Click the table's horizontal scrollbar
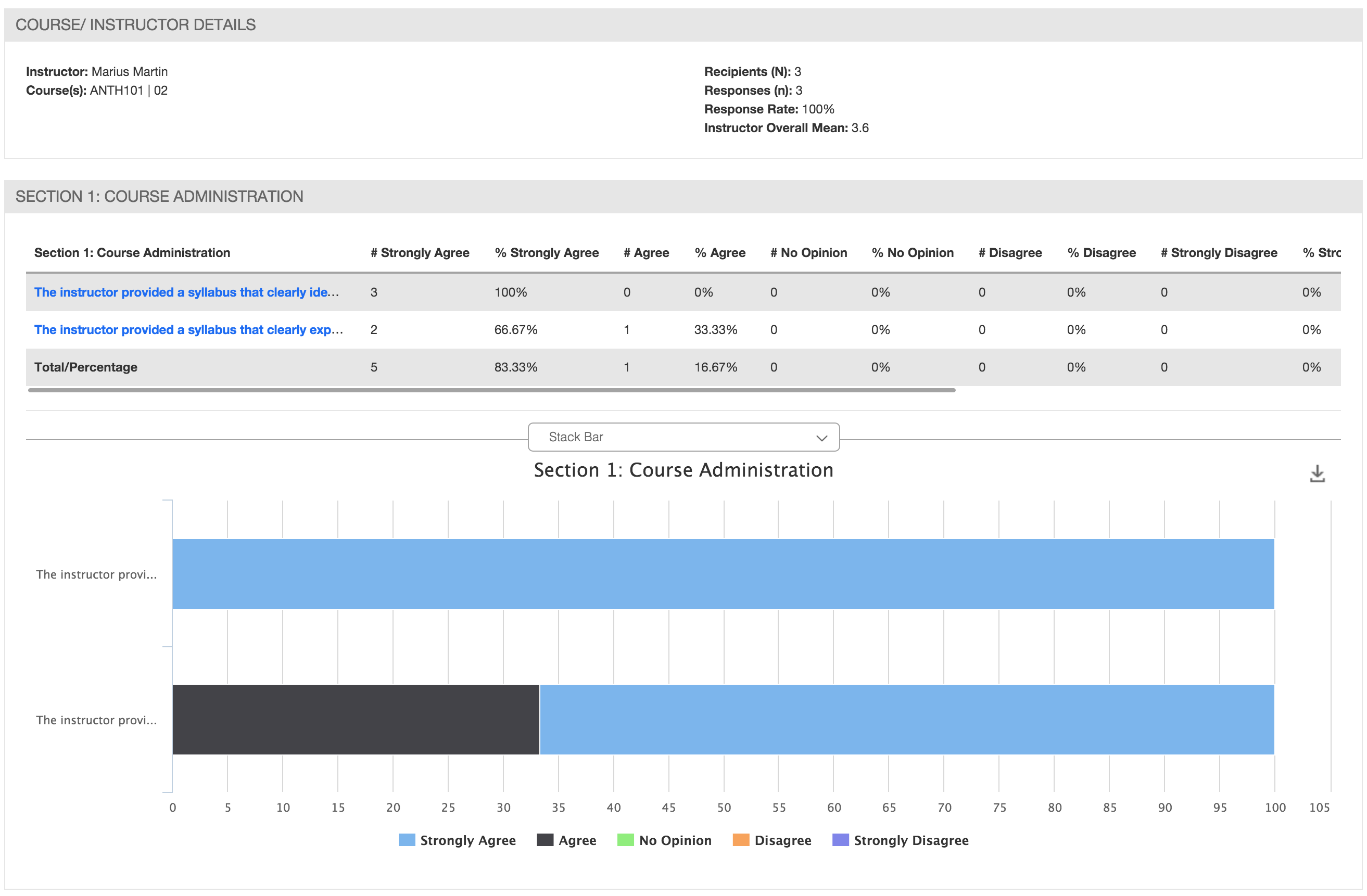1367x896 pixels. click(x=491, y=390)
